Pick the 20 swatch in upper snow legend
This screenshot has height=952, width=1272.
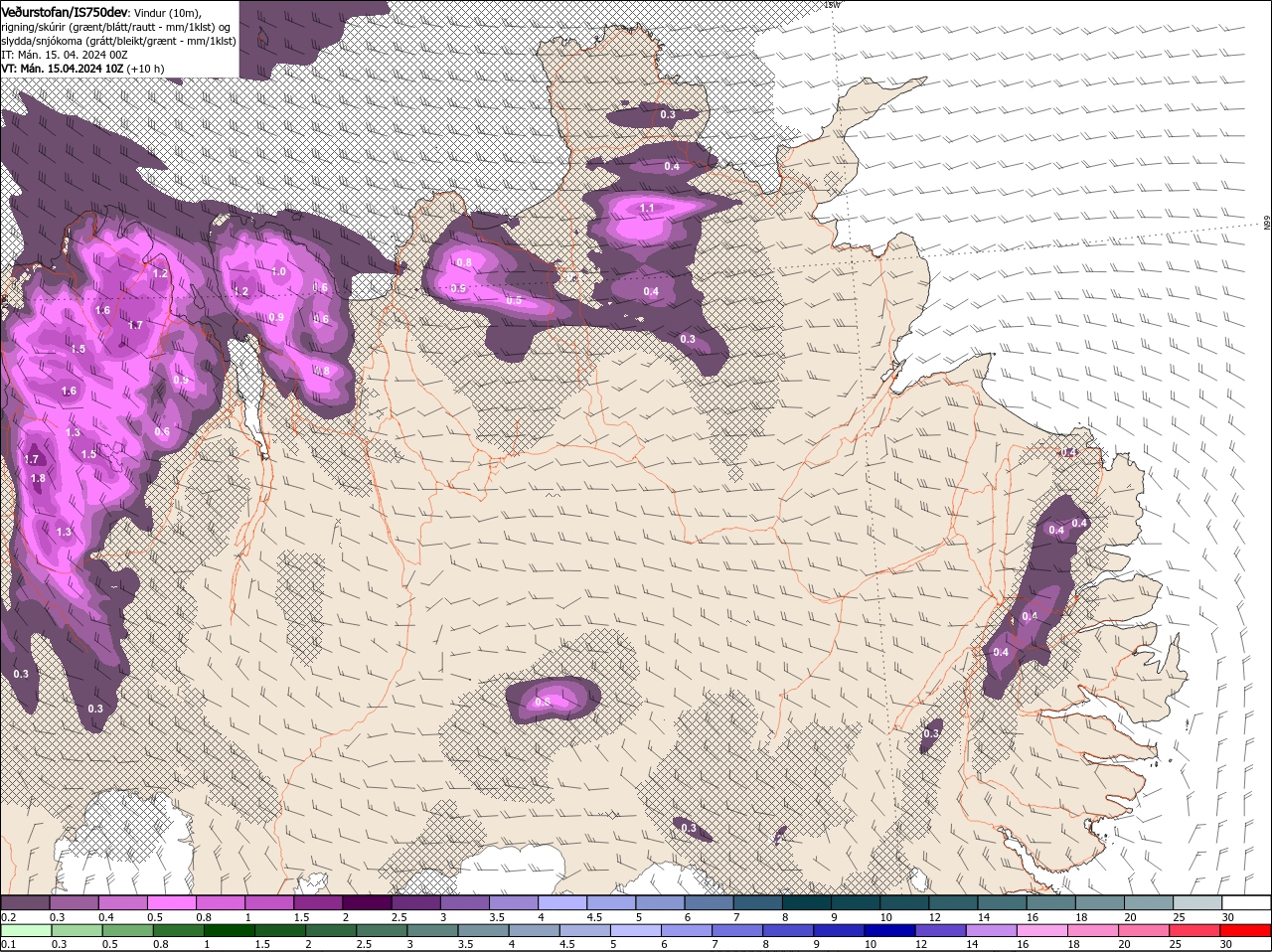1149,902
